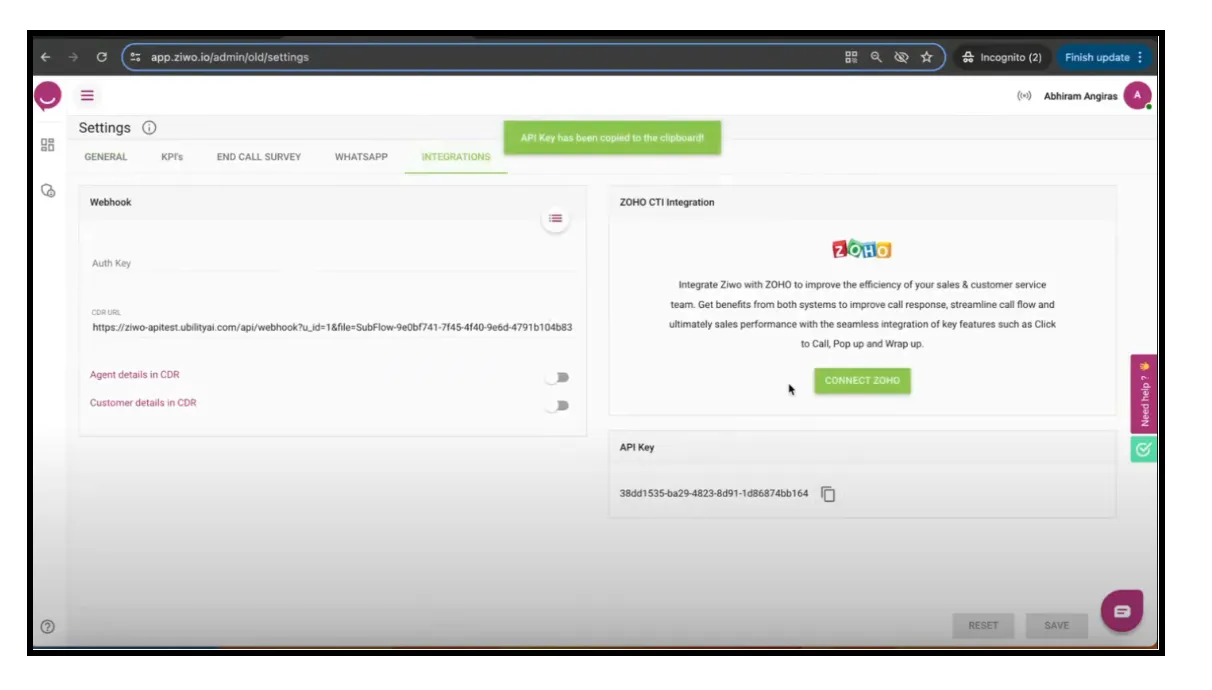Screen dimensions: 1212x690
Task: Go forward with the browser forward arrow
Action: click(x=73, y=57)
